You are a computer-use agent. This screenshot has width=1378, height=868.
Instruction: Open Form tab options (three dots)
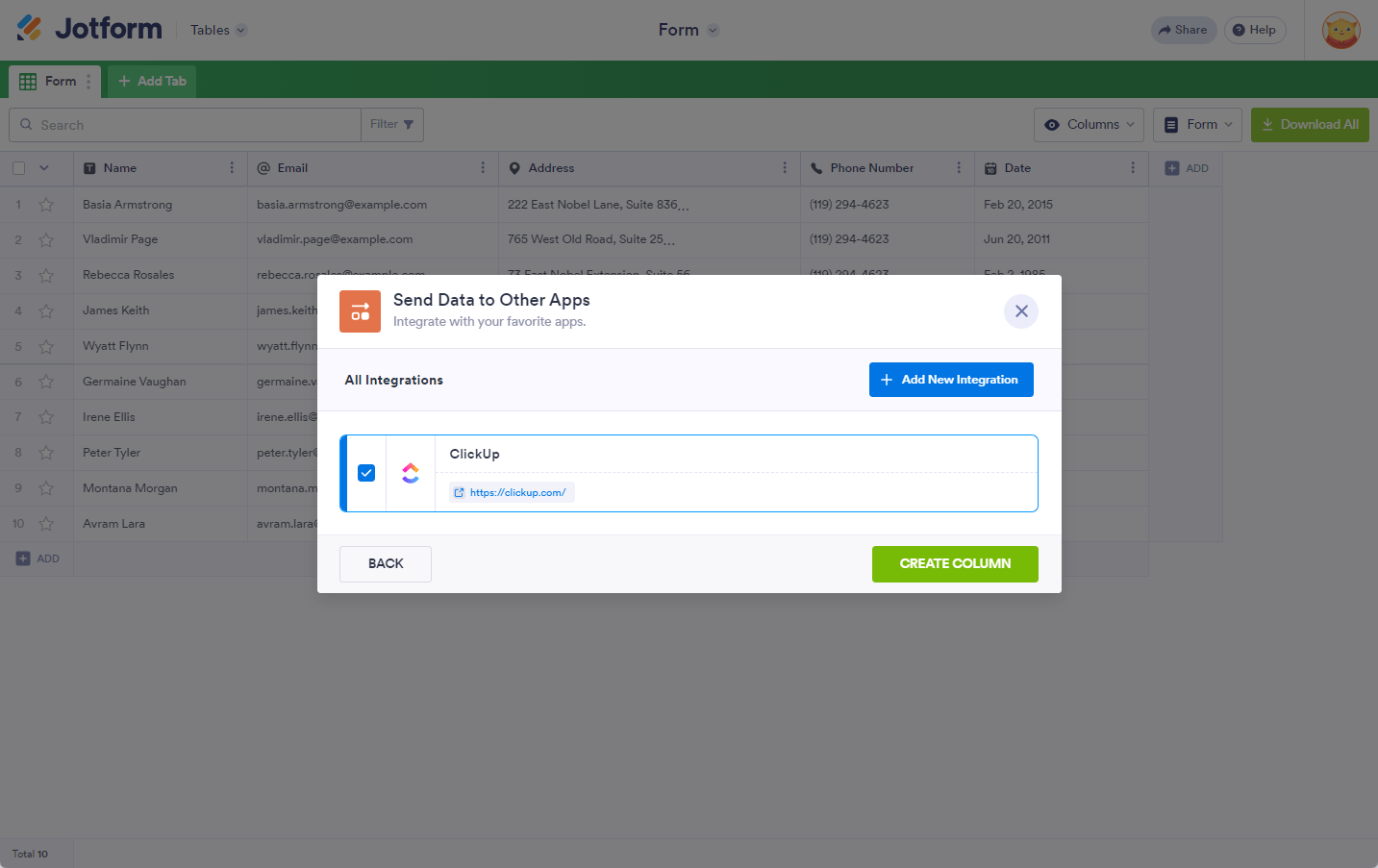[x=88, y=82]
